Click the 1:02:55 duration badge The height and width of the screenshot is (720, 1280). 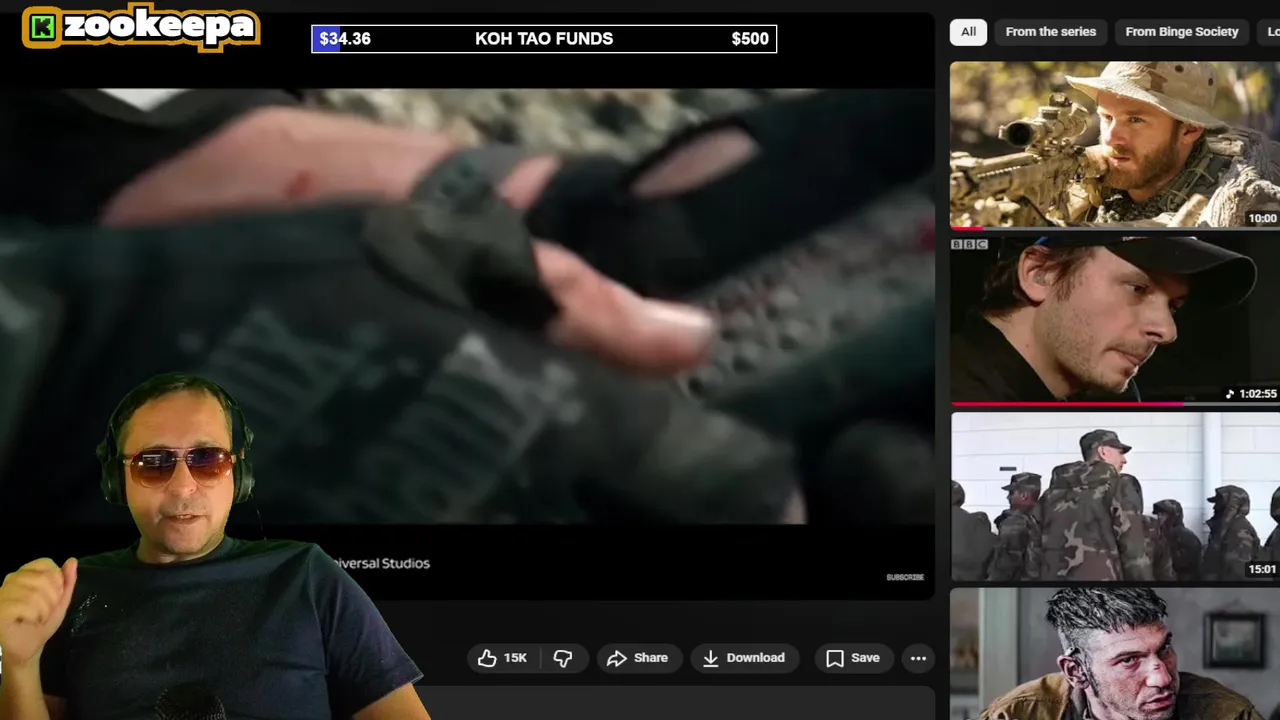(1252, 394)
